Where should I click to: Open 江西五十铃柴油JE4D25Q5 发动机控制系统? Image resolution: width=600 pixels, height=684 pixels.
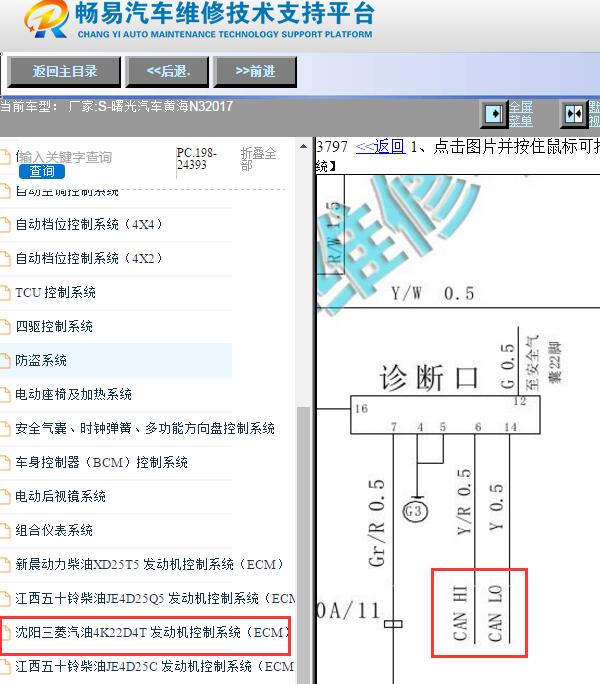click(x=155, y=599)
